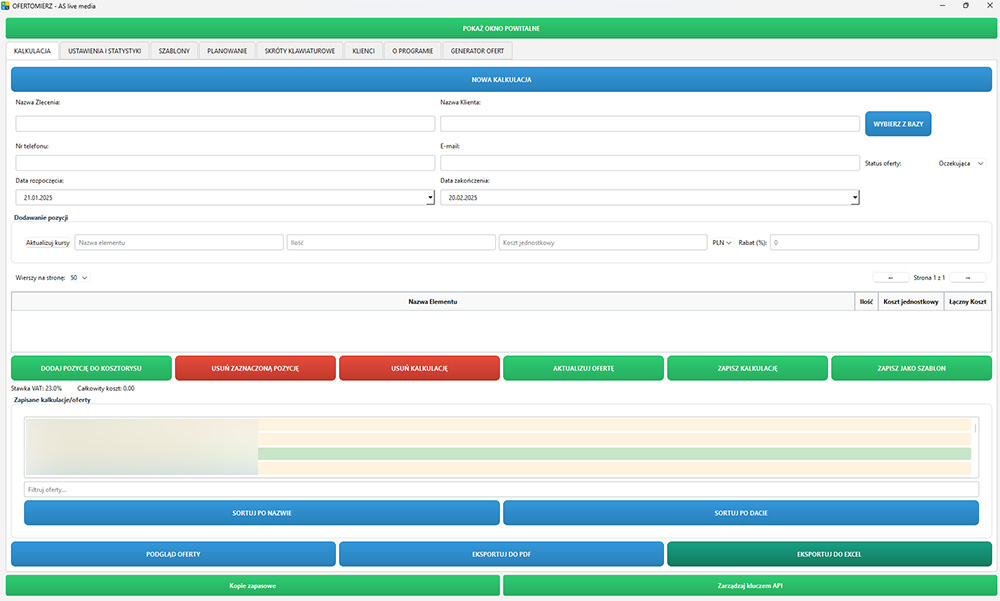This screenshot has width=1000, height=601.
Task: Expand the PLN currency selector
Action: pos(721,242)
